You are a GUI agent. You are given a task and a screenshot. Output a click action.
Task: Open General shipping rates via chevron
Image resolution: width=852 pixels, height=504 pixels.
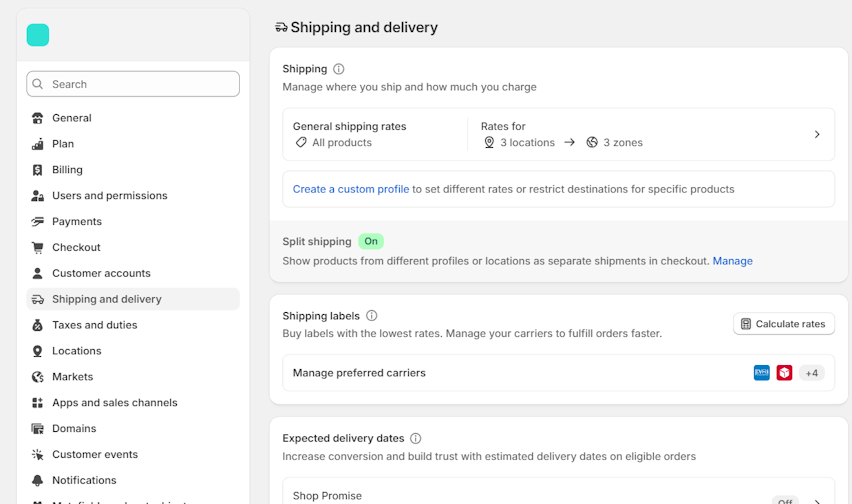point(817,134)
